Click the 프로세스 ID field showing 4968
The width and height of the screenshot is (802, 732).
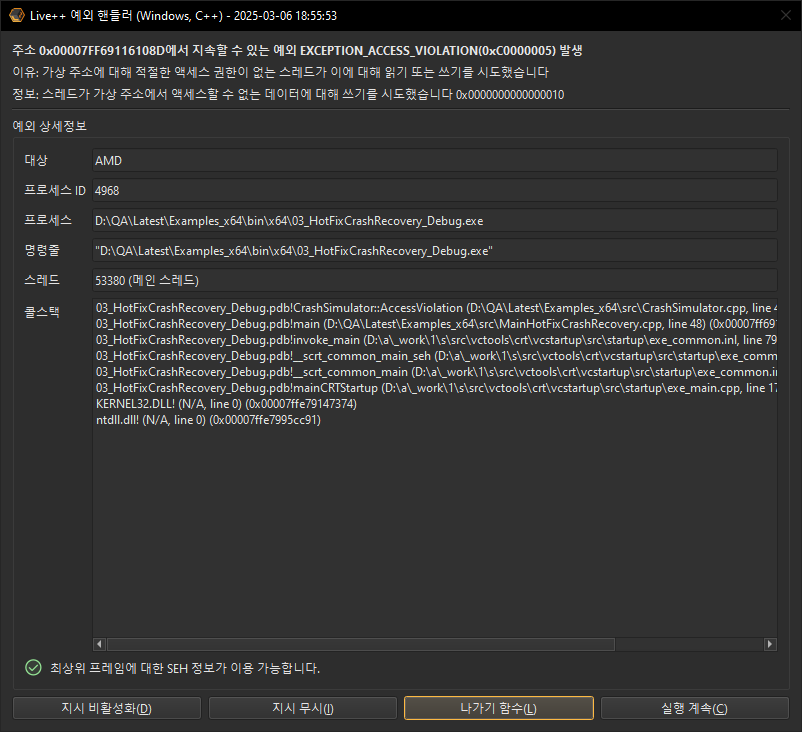click(435, 190)
